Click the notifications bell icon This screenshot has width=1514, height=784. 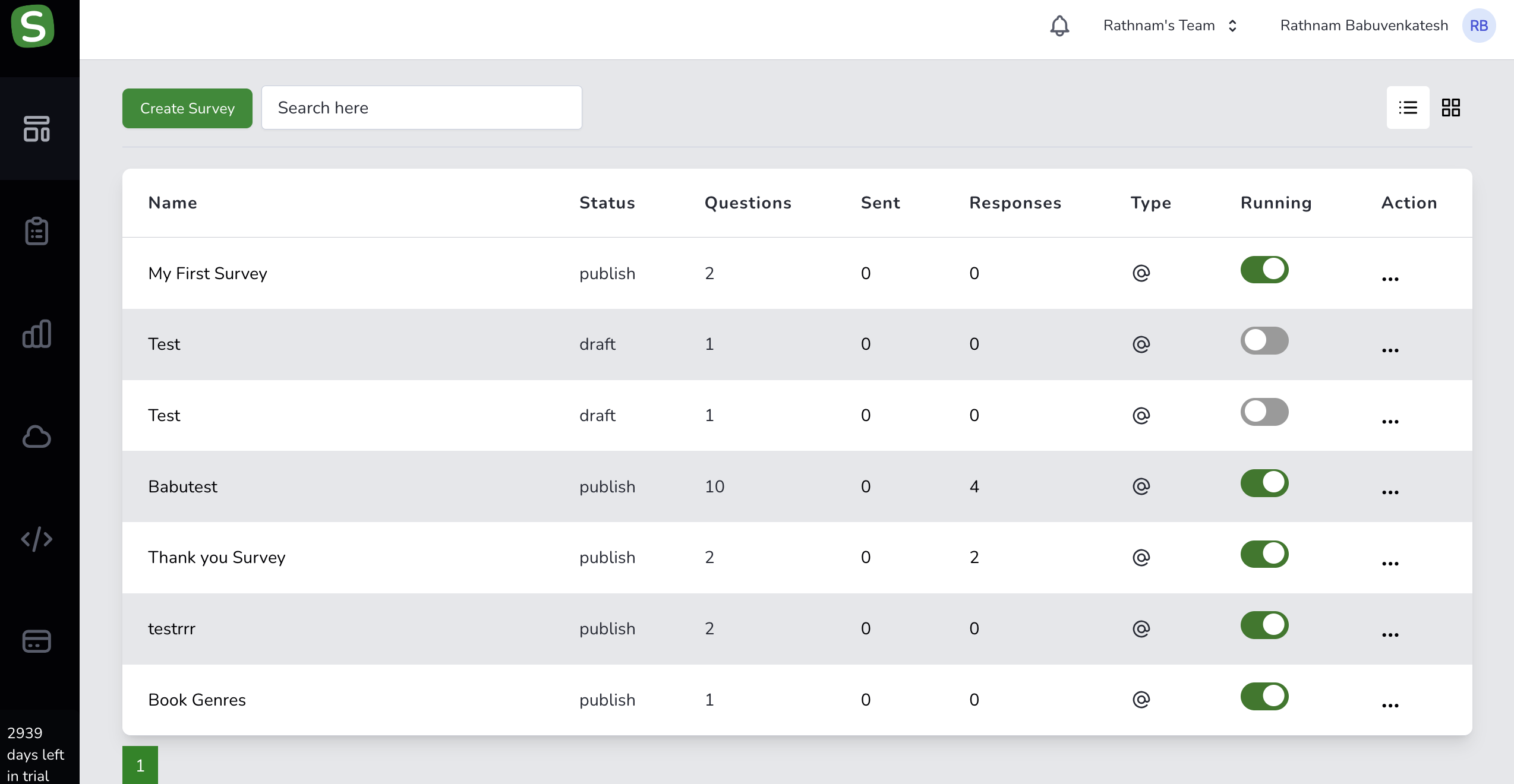(1059, 26)
